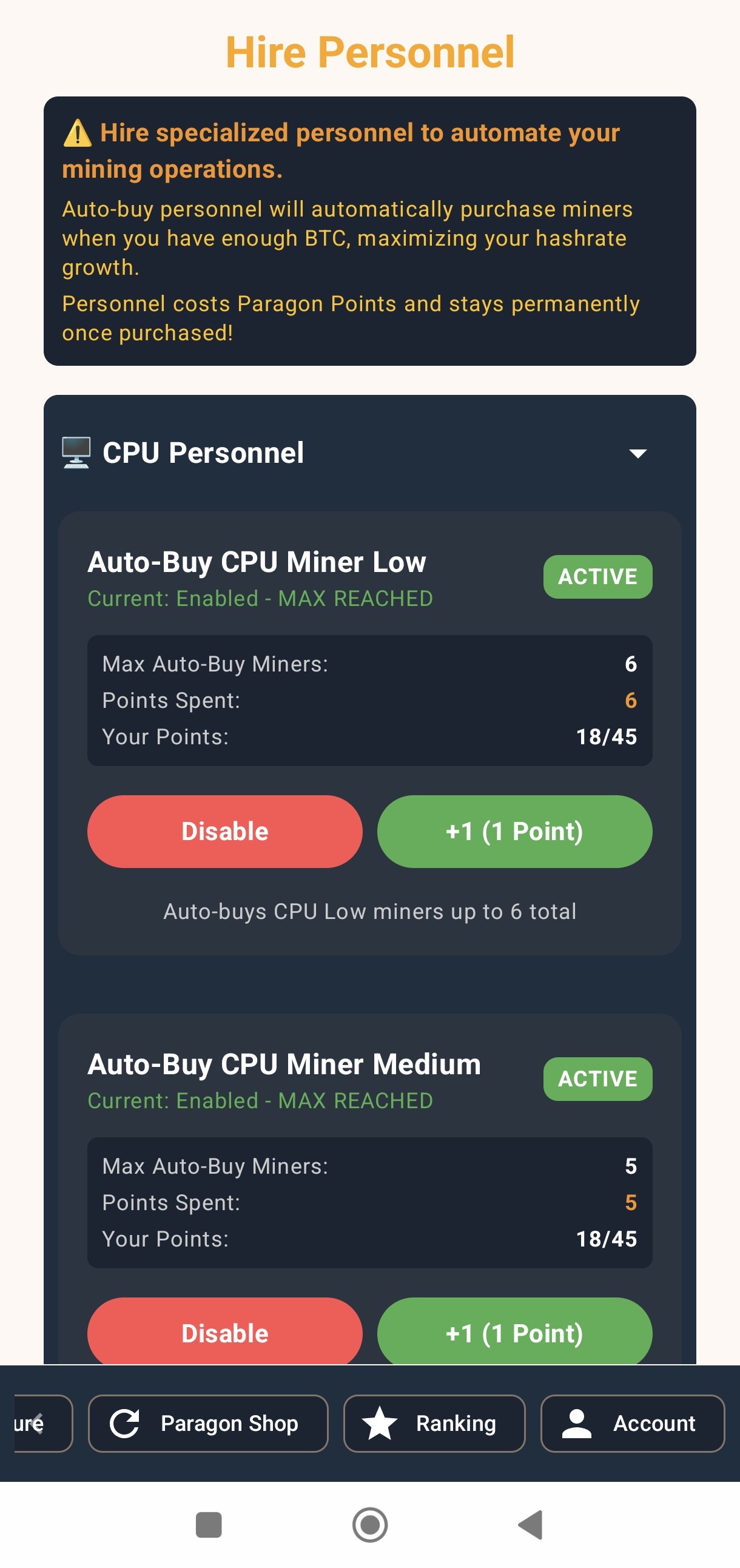This screenshot has height=1568, width=740.
Task: Click the computer monitor icon beside CPU Personnel
Action: 76,453
